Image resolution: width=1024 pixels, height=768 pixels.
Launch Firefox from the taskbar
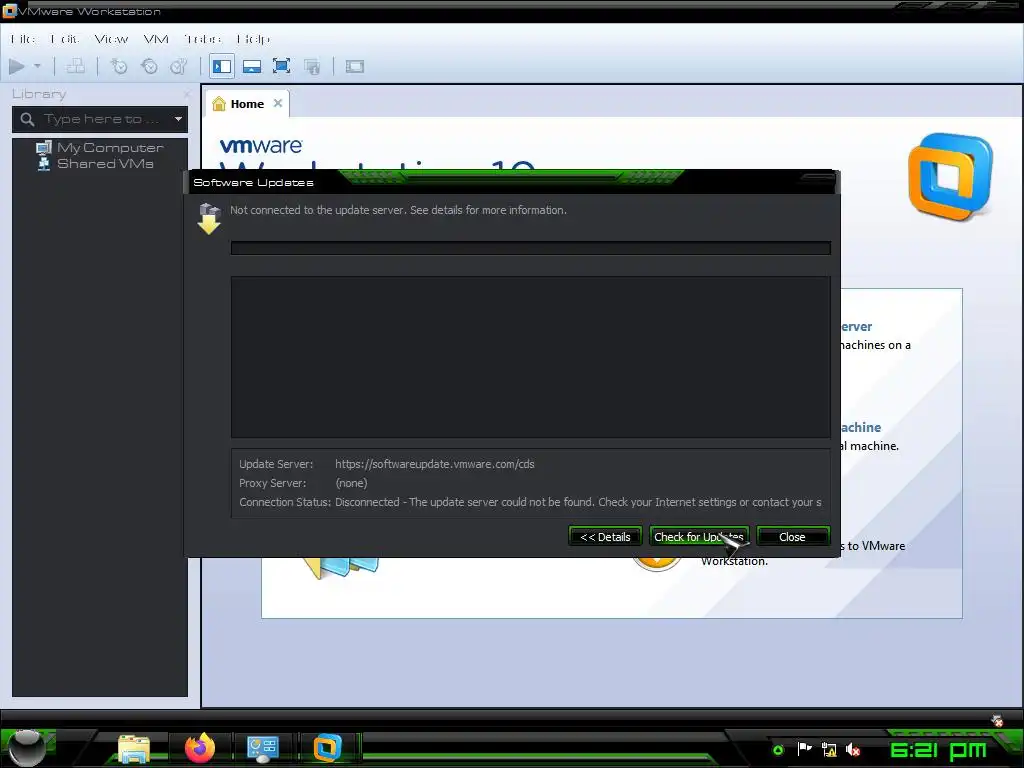click(x=200, y=748)
